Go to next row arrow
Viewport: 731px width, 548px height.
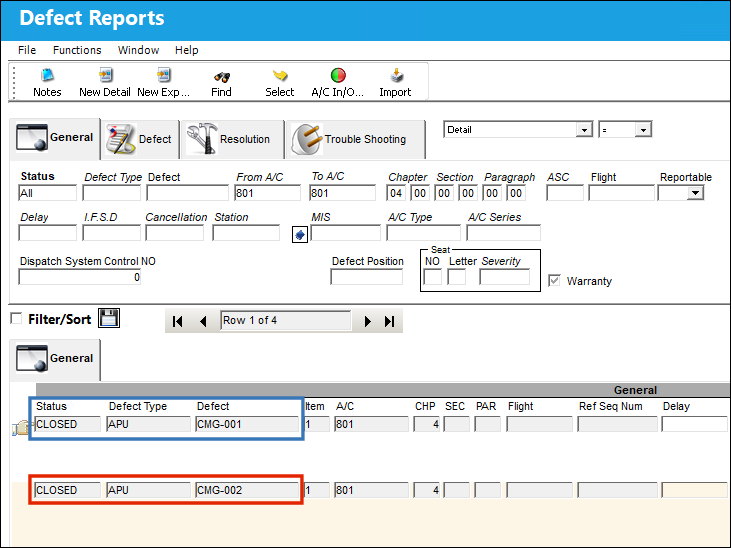(367, 321)
